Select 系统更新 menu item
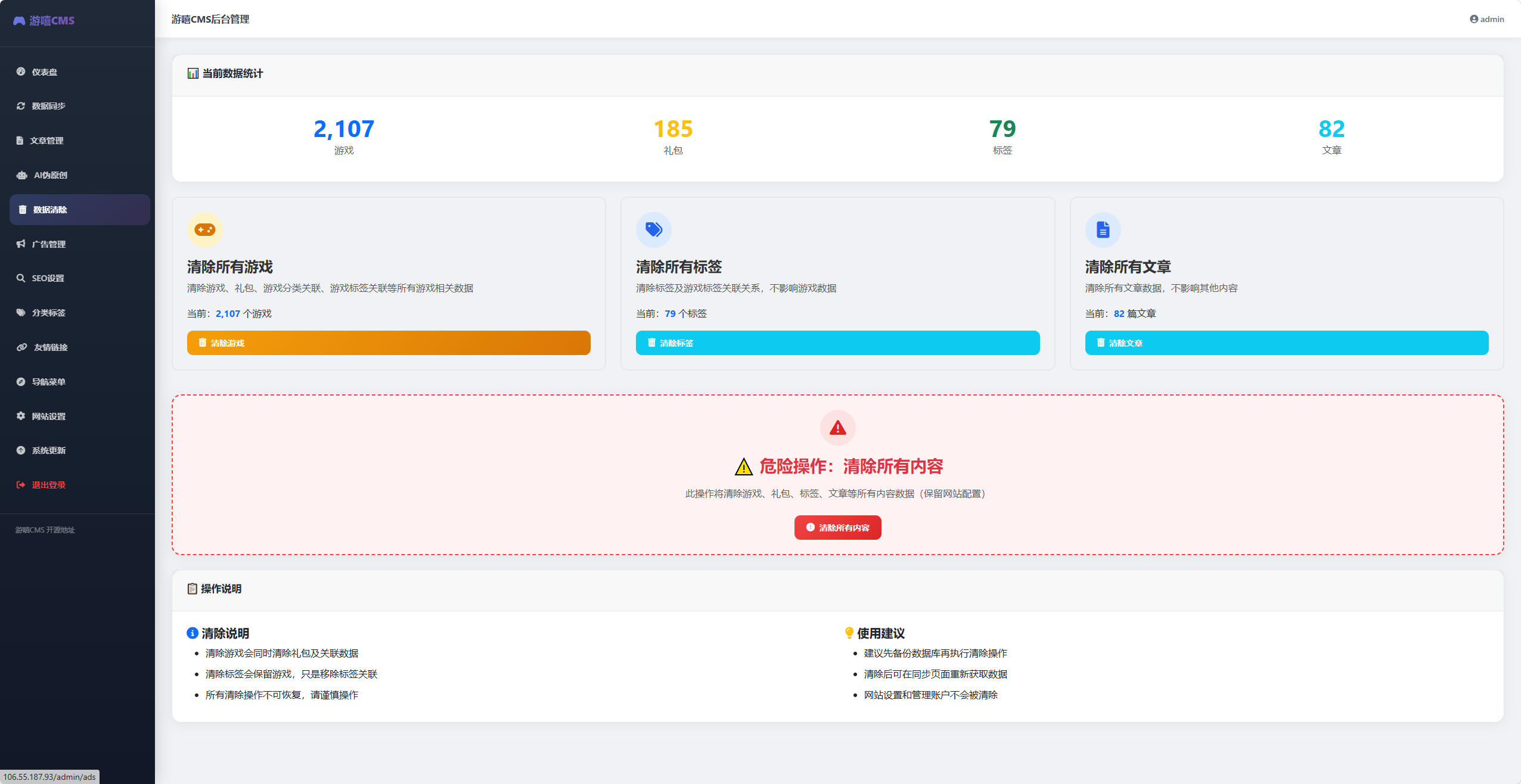 click(80, 450)
